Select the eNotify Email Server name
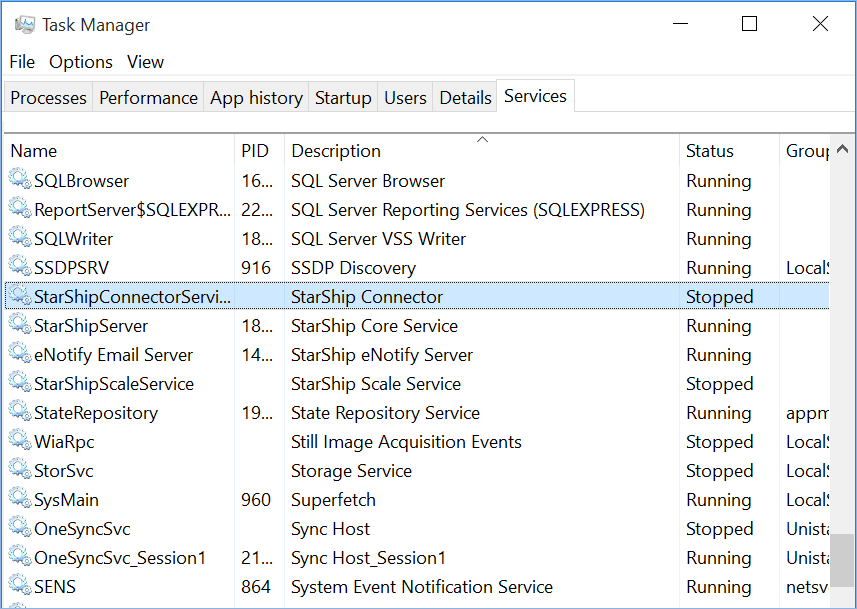This screenshot has width=857, height=609. tap(113, 355)
